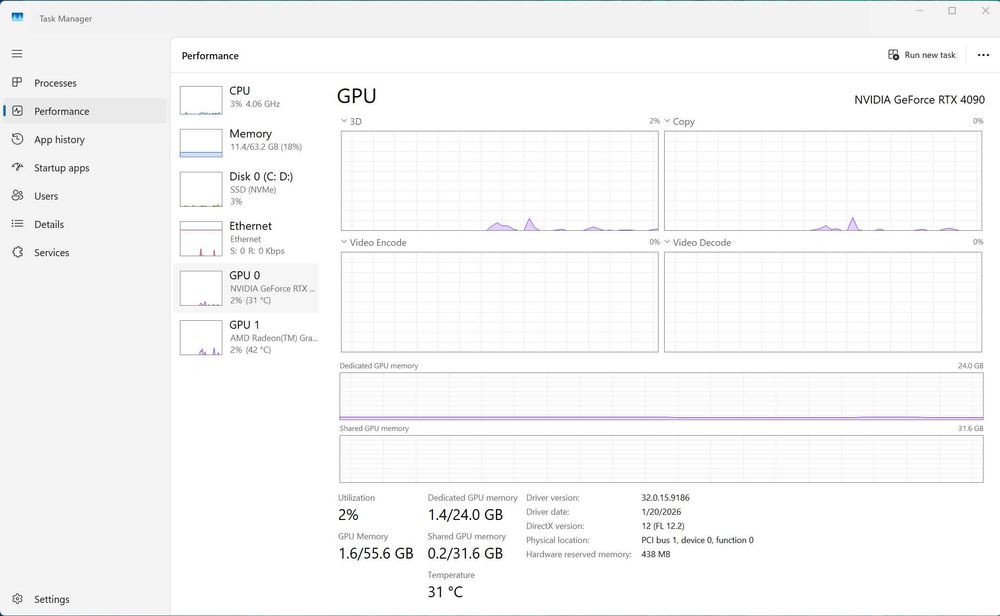Click the 438 MB hardware reserved memory value
Viewport: 1000px width, 616px height.
pos(656,554)
